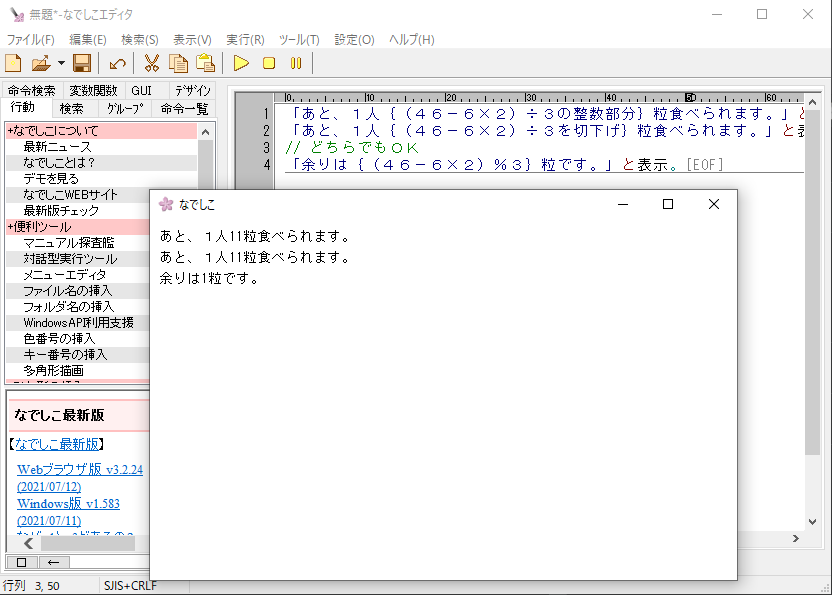Screen dimensions: 832x595
Task: Collapse the +なでしこについて group
Action: [53, 131]
